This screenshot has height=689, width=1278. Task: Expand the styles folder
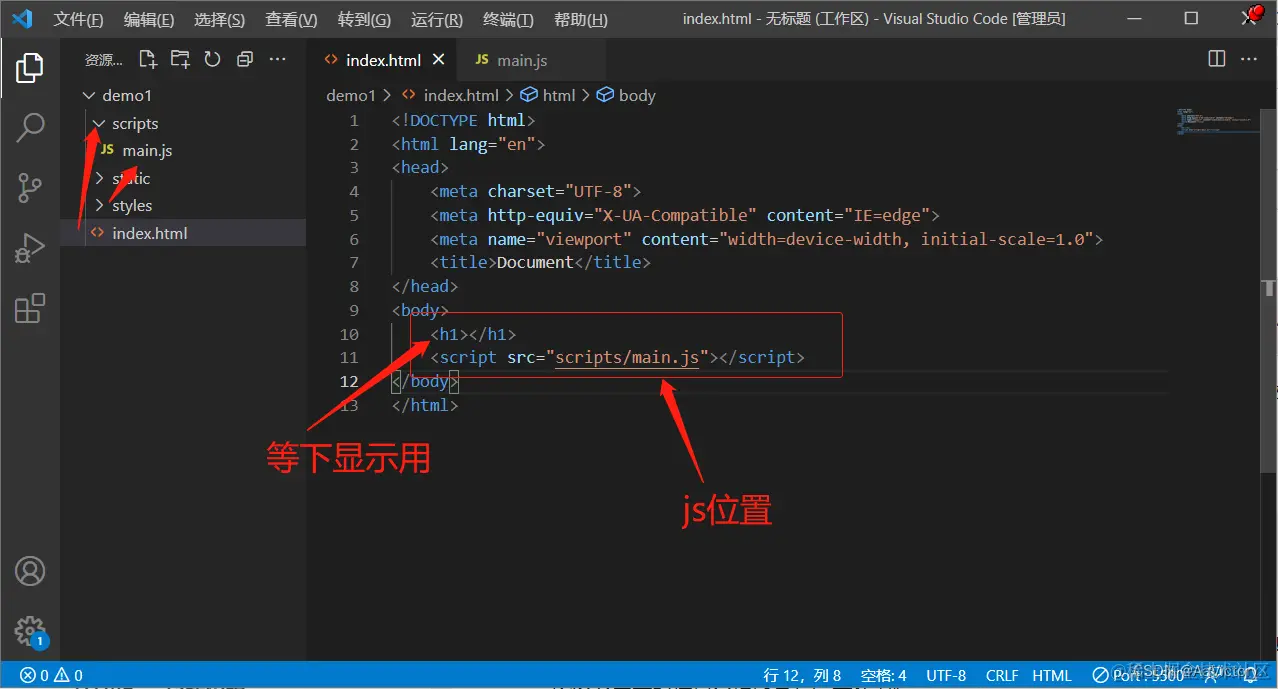99,205
